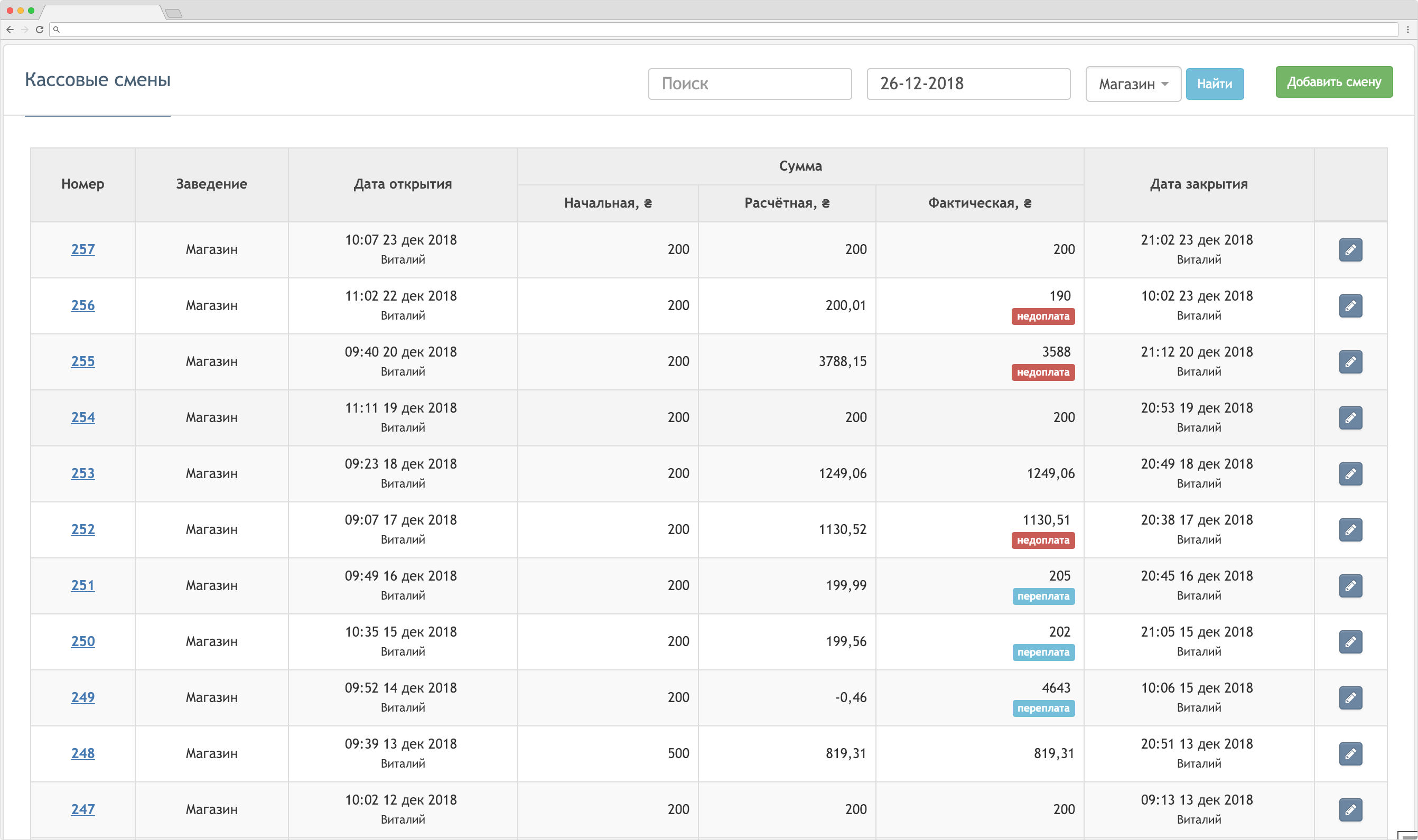Click Номер column header

pyautogui.click(x=82, y=184)
